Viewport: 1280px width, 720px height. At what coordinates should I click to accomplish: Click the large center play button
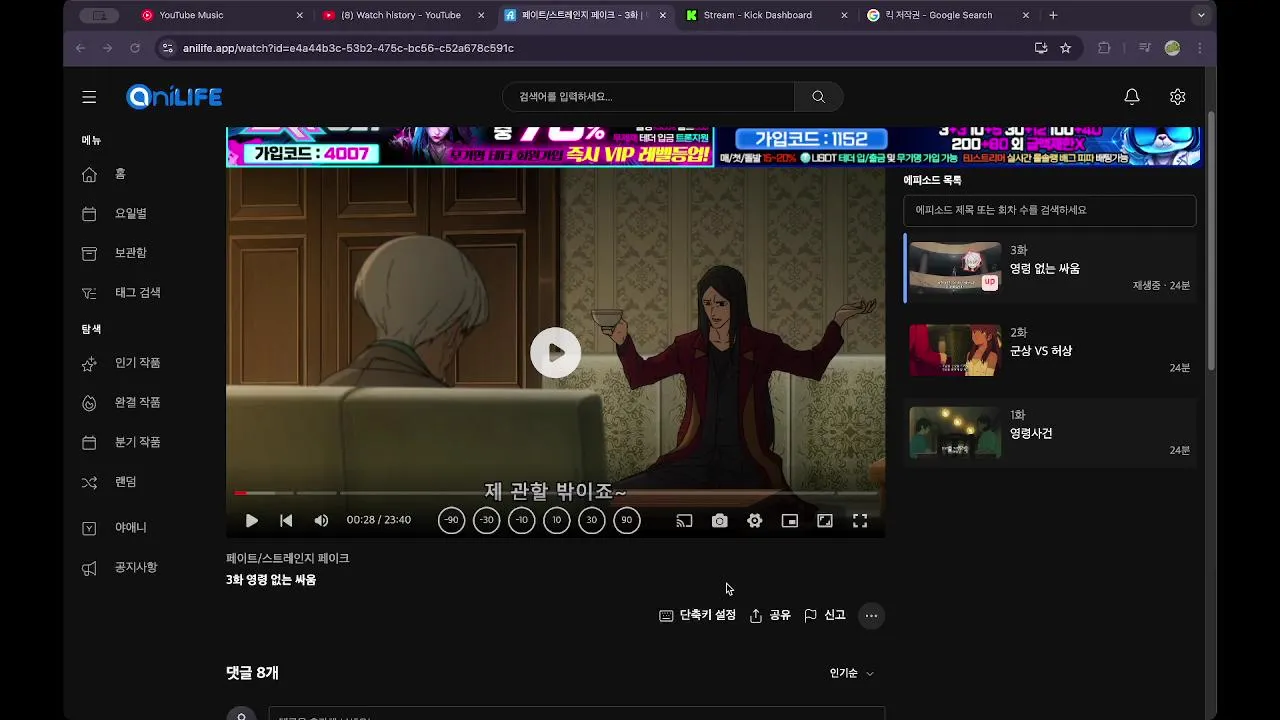point(555,352)
